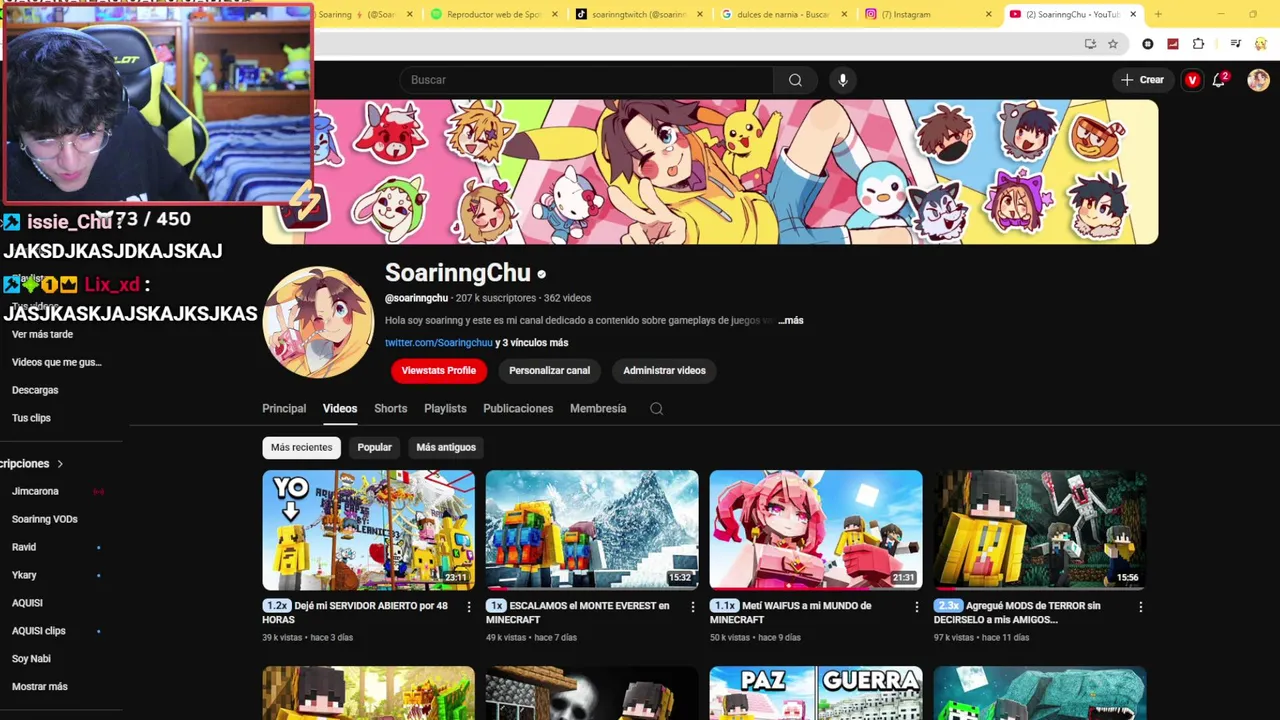Expand the Suscripciones sidebar section chevron
The width and height of the screenshot is (1280, 720).
pos(60,464)
